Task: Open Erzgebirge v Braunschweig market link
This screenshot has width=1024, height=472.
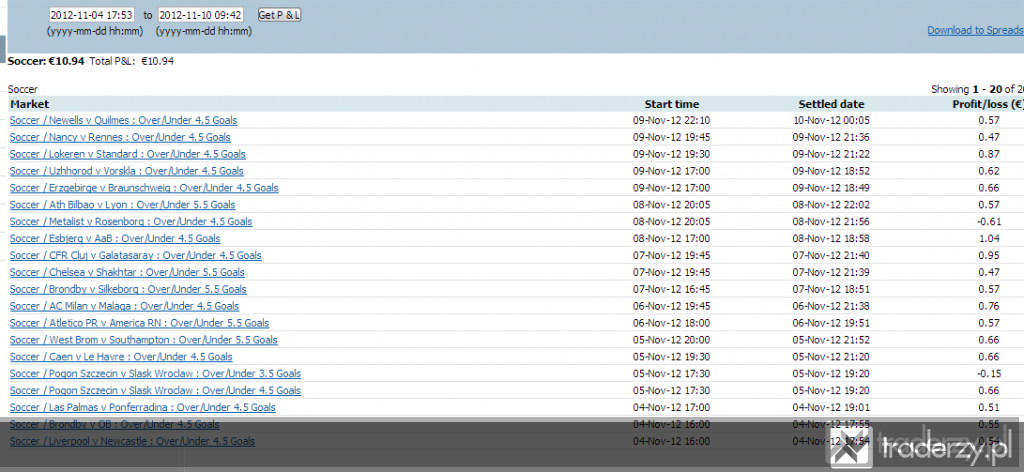Action: pyautogui.click(x=144, y=188)
